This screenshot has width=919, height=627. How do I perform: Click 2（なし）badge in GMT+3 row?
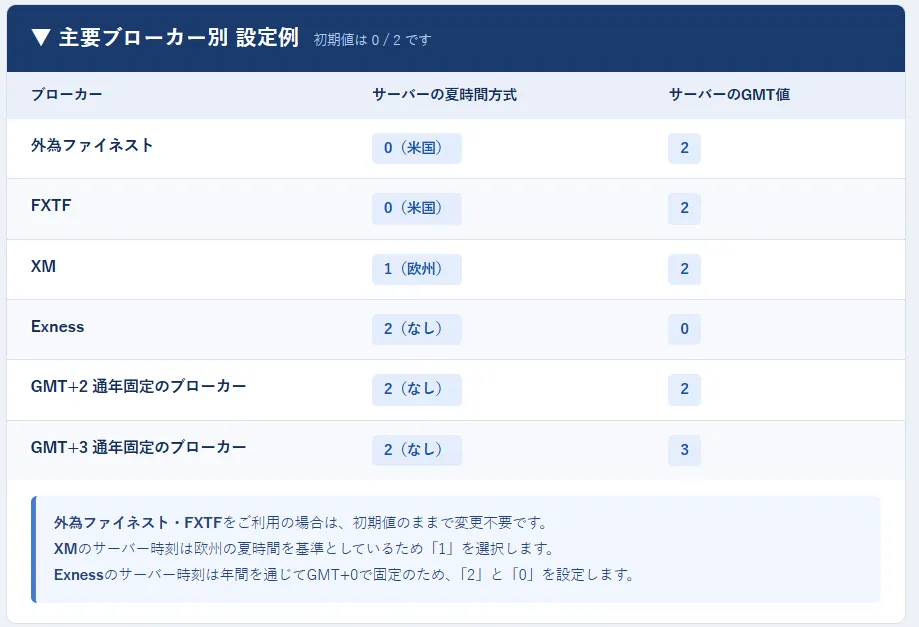pyautogui.click(x=417, y=450)
